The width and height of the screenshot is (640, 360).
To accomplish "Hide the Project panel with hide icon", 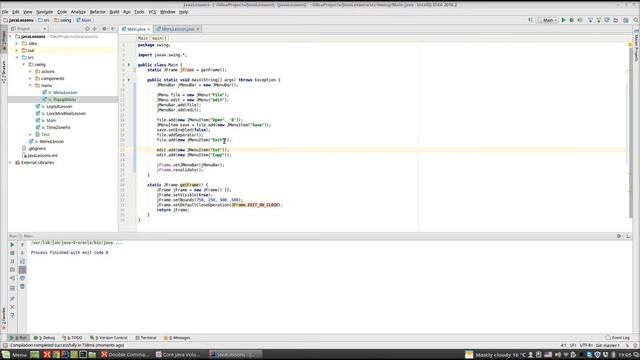I will click(x=113, y=29).
